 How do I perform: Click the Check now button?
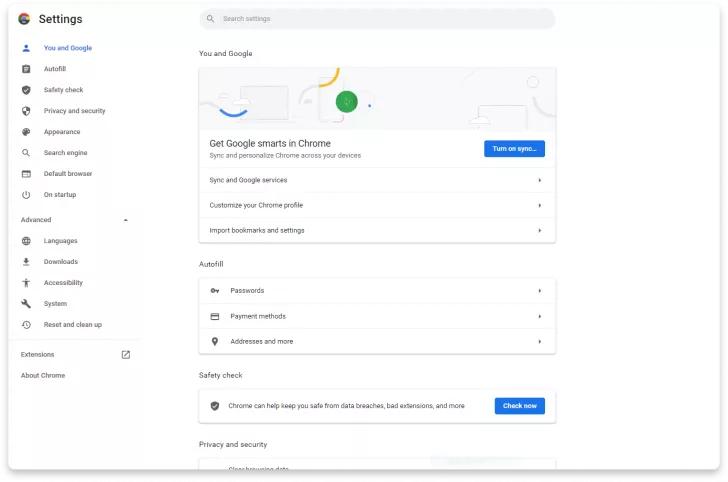[x=519, y=406]
